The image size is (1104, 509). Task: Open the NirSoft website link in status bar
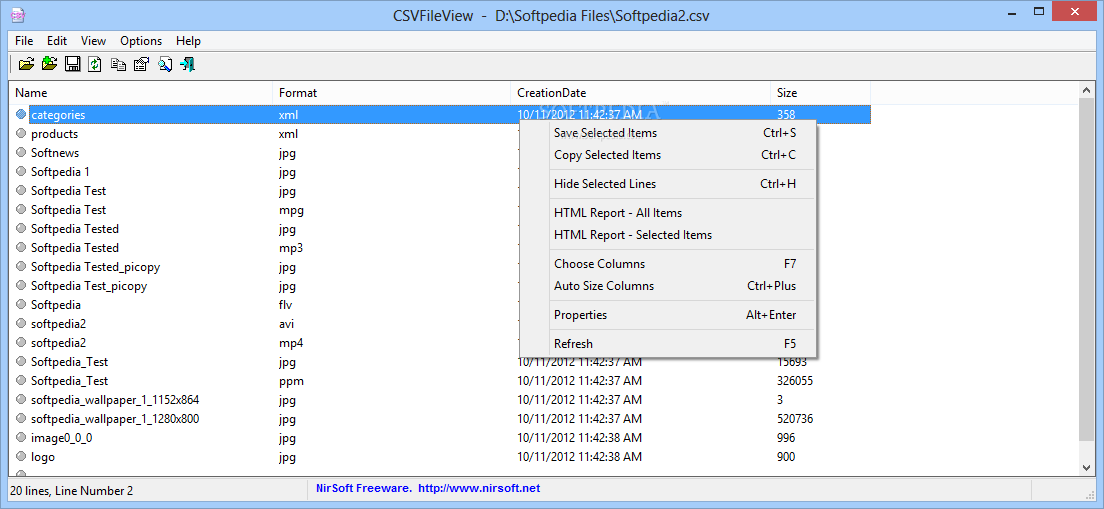[x=479, y=488]
